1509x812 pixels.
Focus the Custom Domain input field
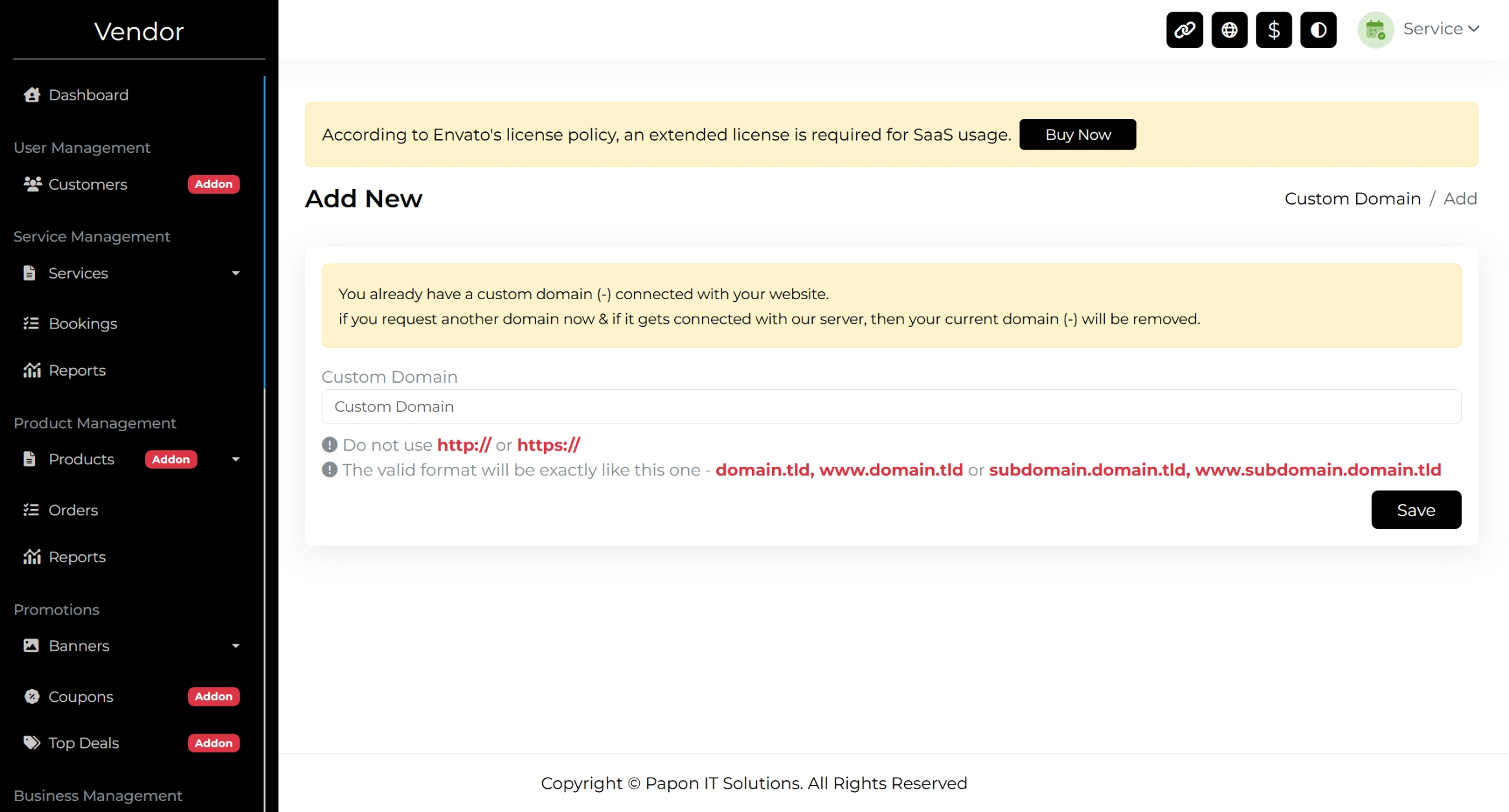coord(891,407)
